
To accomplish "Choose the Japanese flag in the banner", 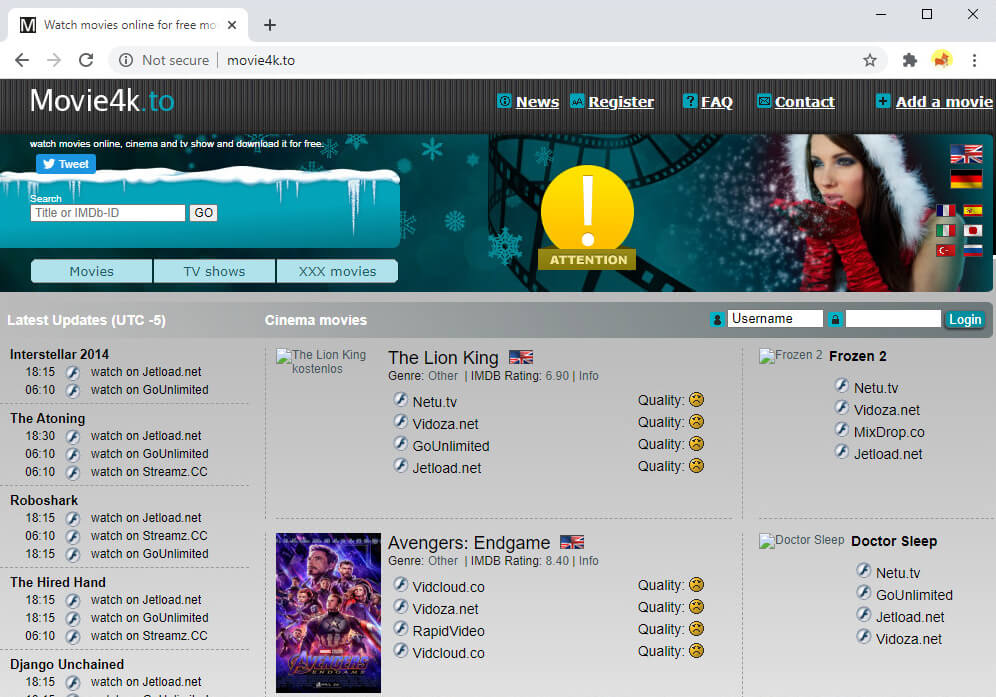I will (972, 230).
